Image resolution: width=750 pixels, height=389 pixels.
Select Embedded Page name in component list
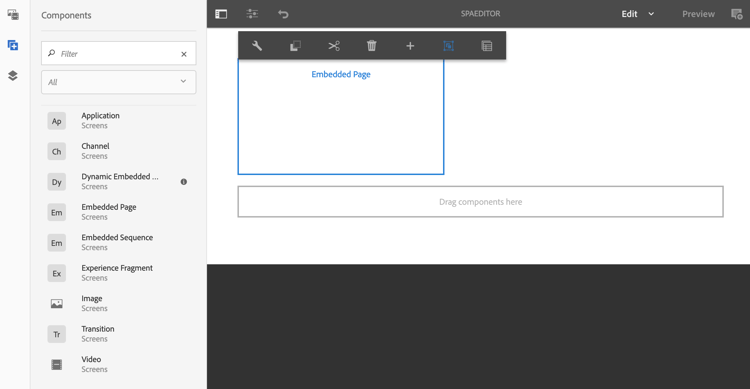[x=109, y=207]
